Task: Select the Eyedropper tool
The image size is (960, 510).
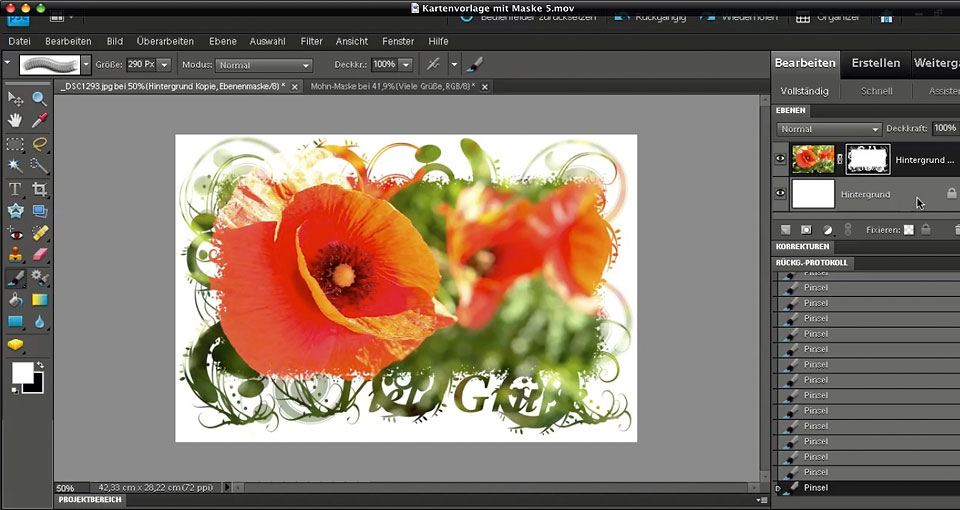Action: tap(40, 120)
